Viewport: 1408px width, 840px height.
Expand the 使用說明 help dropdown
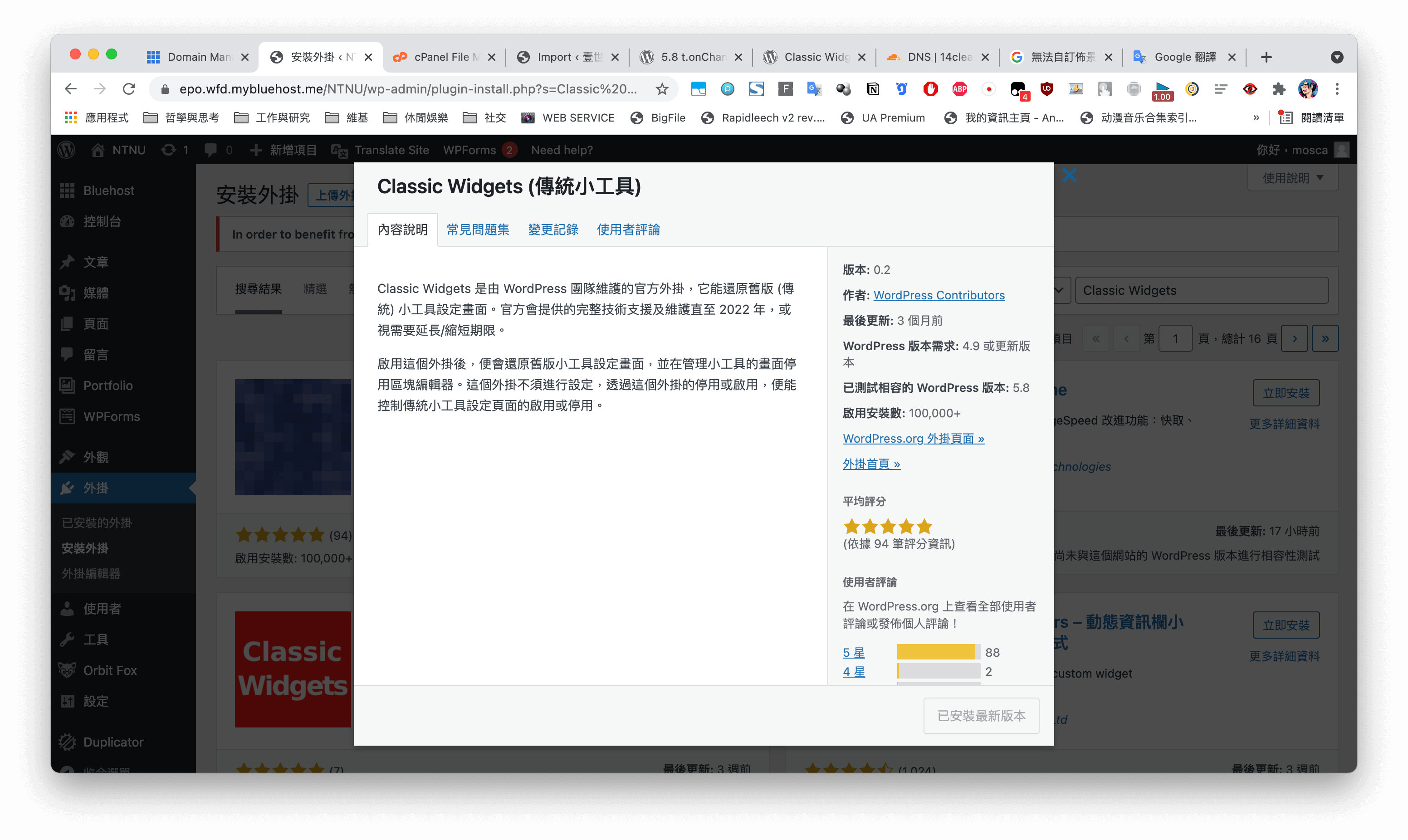pyautogui.click(x=1292, y=178)
